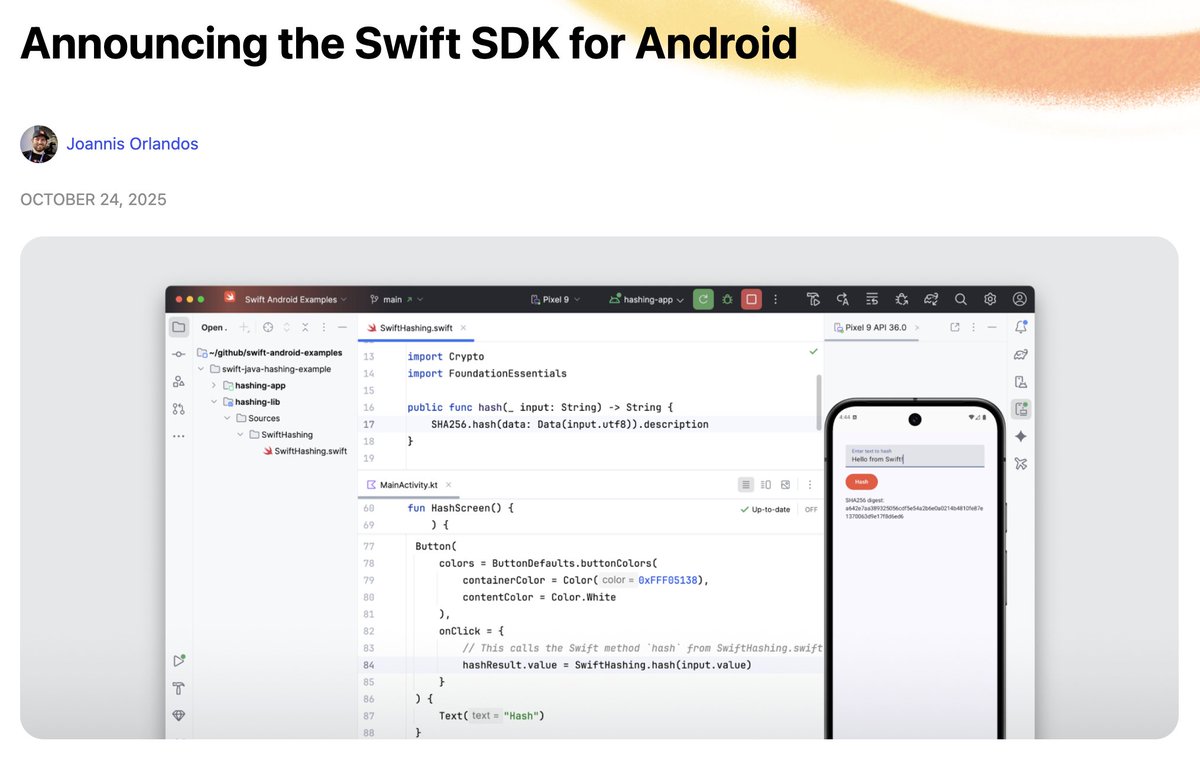
Task: Open the Build hammer tool window
Action: coord(178,688)
